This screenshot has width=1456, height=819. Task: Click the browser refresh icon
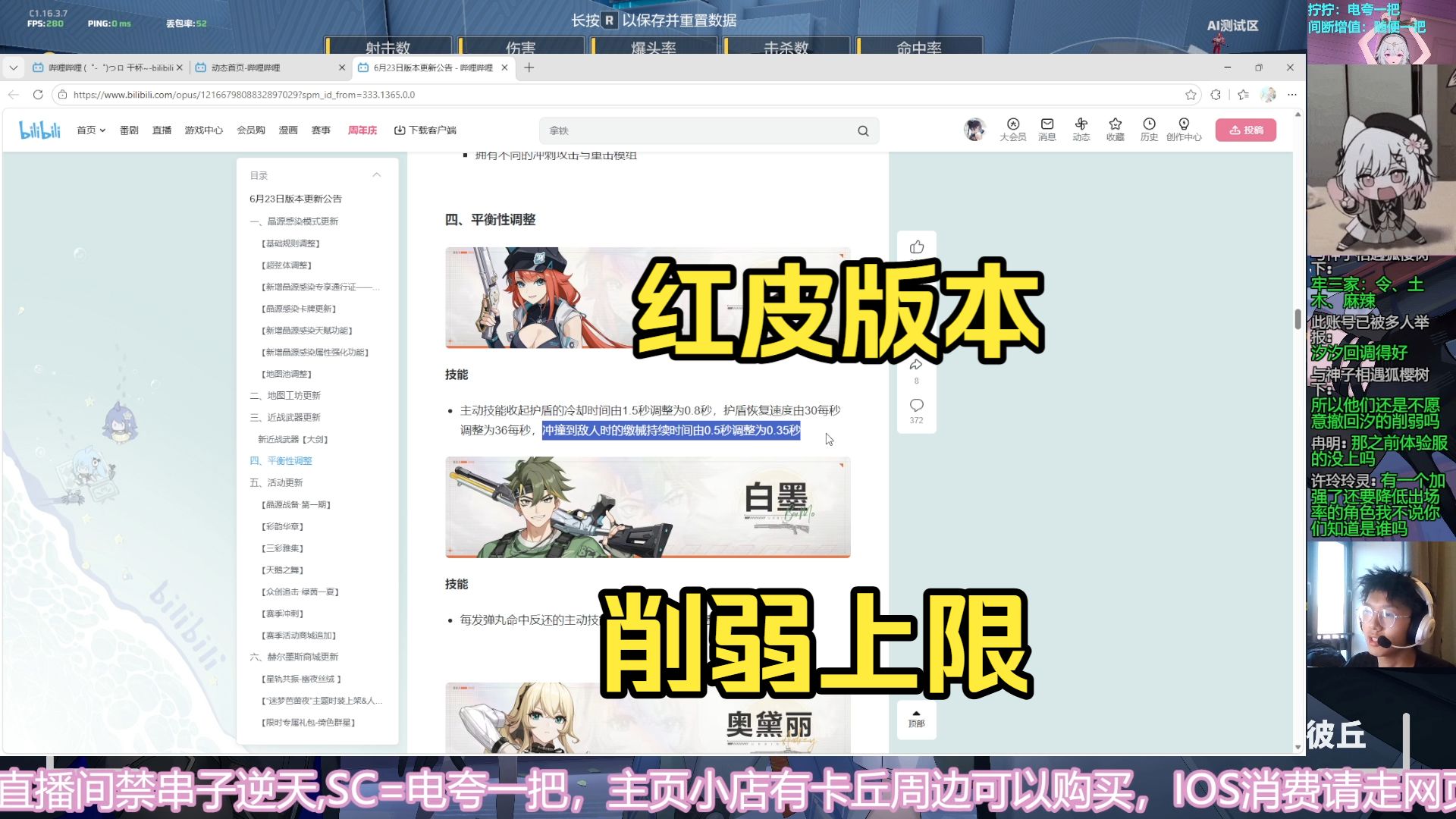coord(38,95)
